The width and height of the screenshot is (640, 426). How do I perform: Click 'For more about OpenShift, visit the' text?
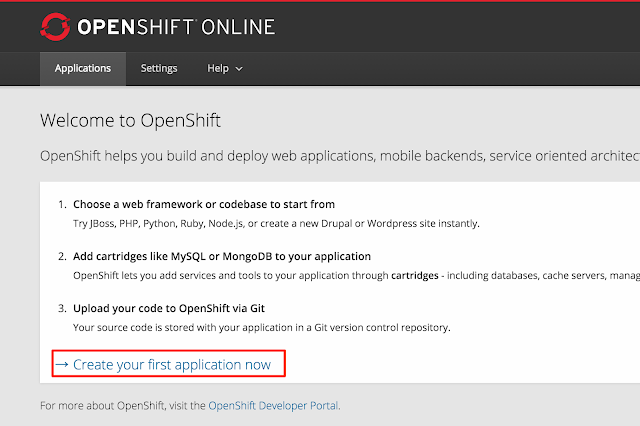123,406
